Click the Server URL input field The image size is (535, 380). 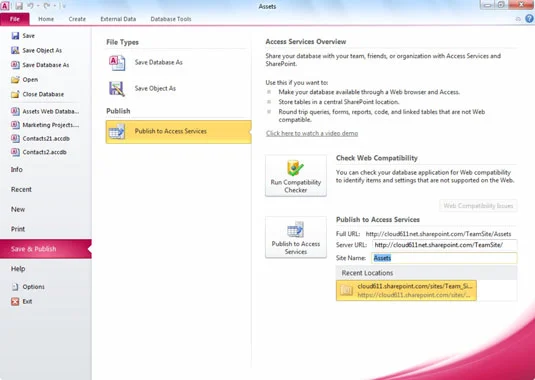pos(445,245)
